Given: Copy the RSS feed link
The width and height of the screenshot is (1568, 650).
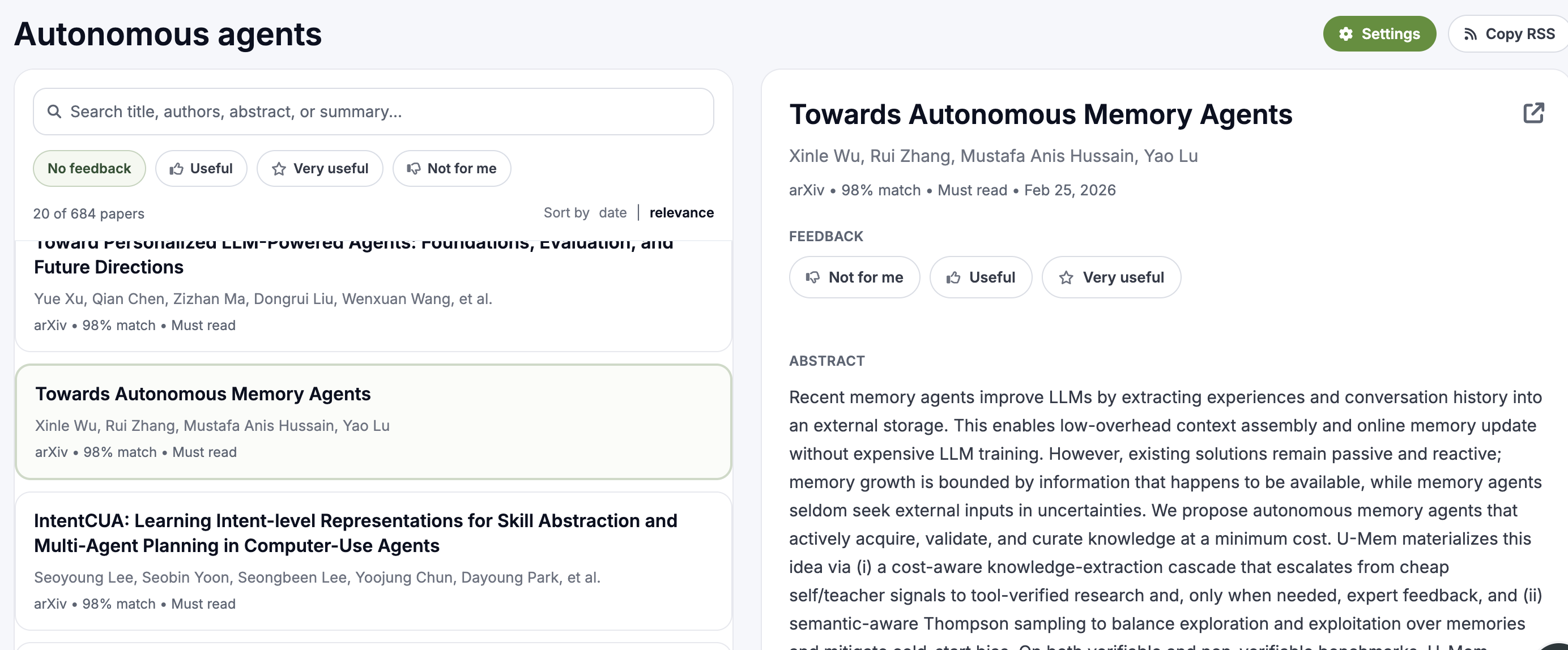Looking at the screenshot, I should click(1509, 34).
